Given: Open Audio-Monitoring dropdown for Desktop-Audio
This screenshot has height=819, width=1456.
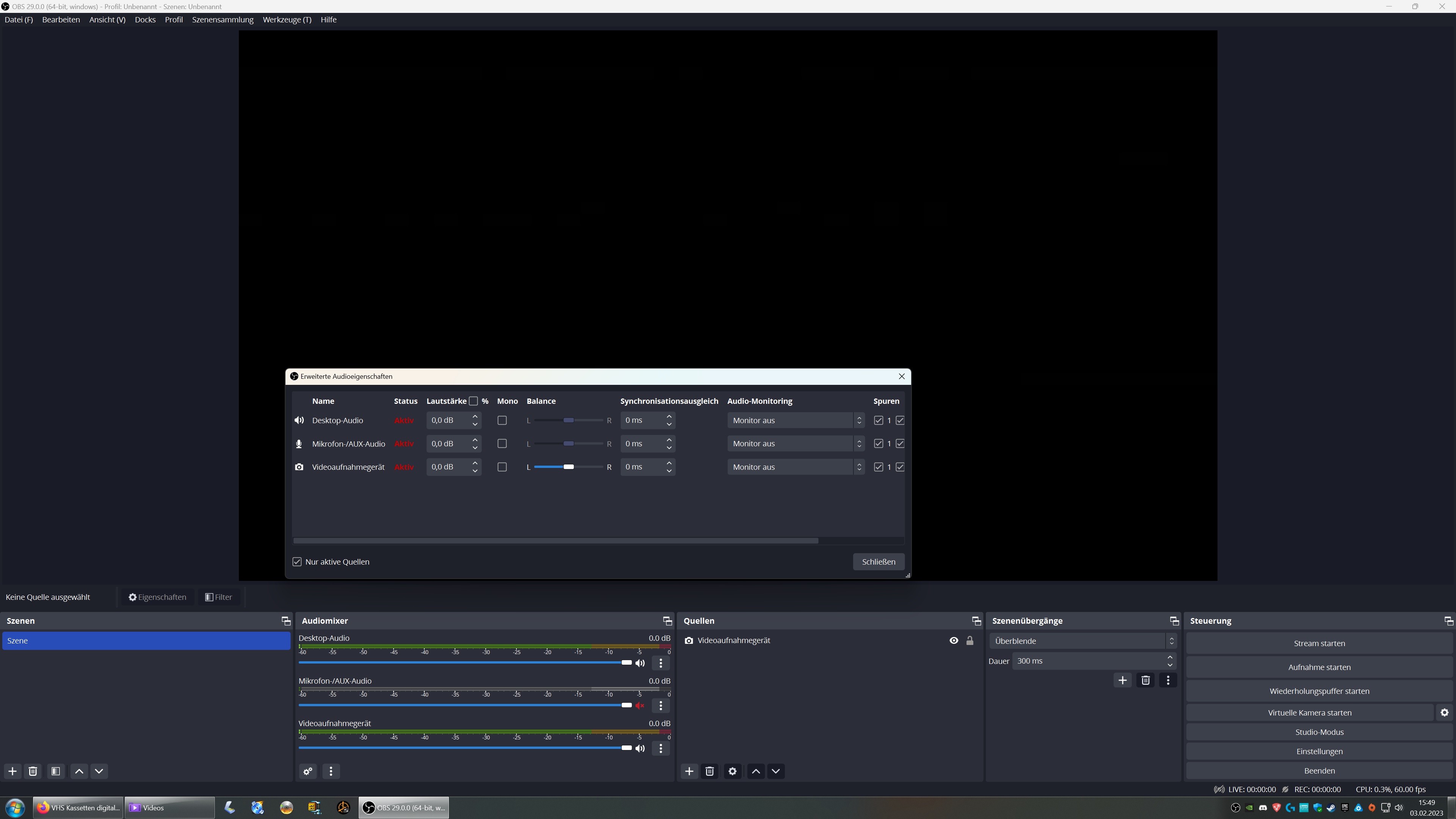Looking at the screenshot, I should pos(795,420).
